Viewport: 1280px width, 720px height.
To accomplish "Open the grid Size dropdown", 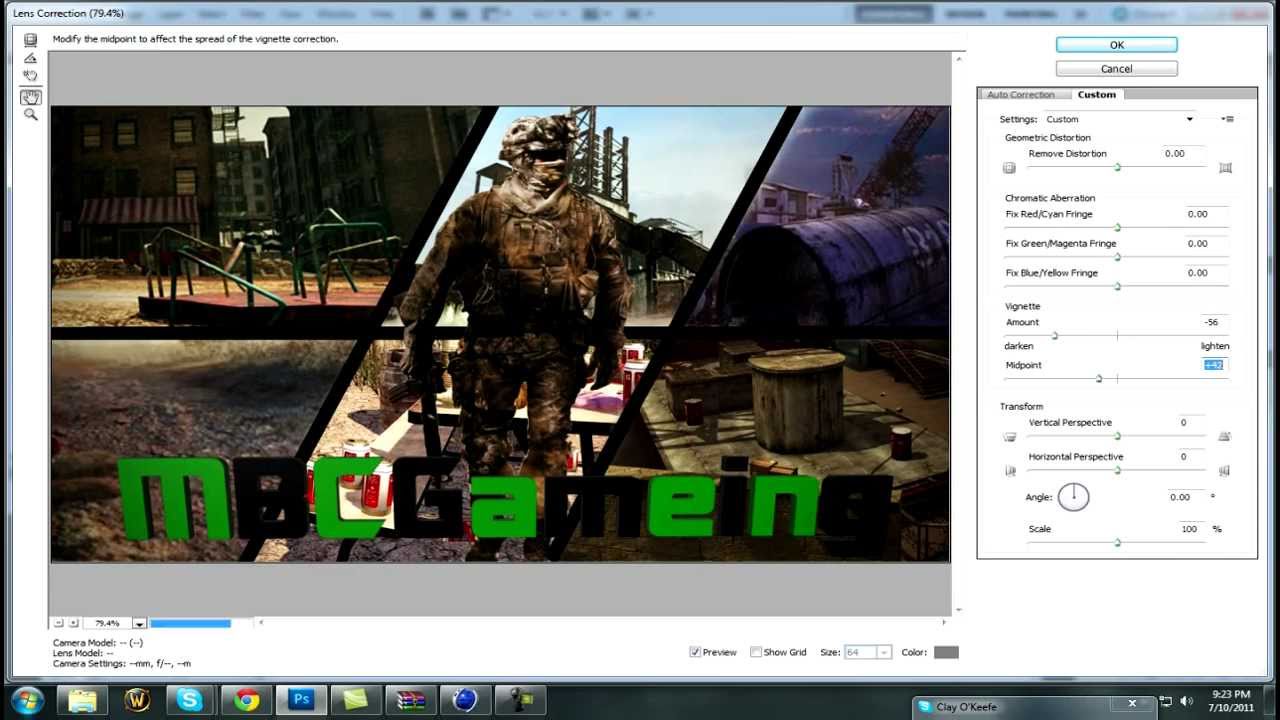I will click(x=884, y=652).
